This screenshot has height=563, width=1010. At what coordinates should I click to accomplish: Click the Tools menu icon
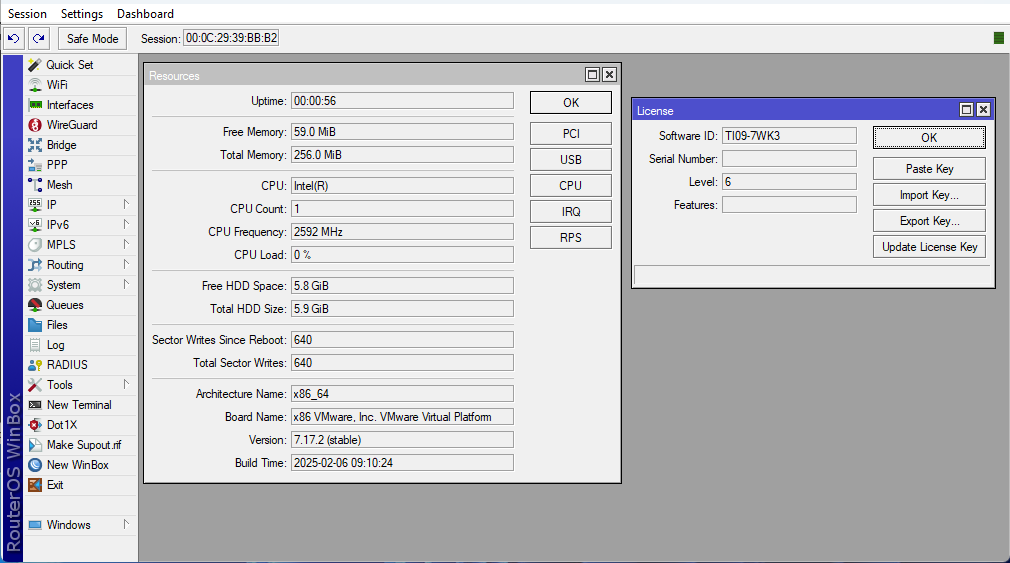click(35, 385)
